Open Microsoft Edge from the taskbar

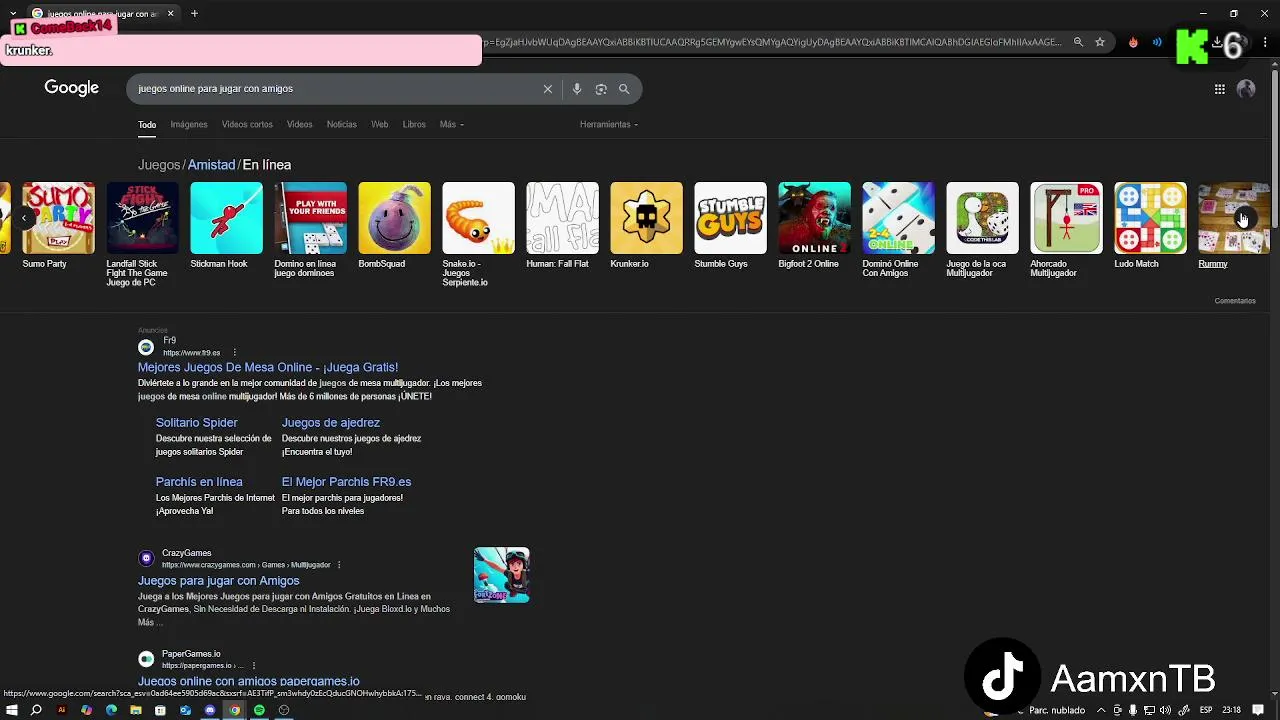(111, 710)
